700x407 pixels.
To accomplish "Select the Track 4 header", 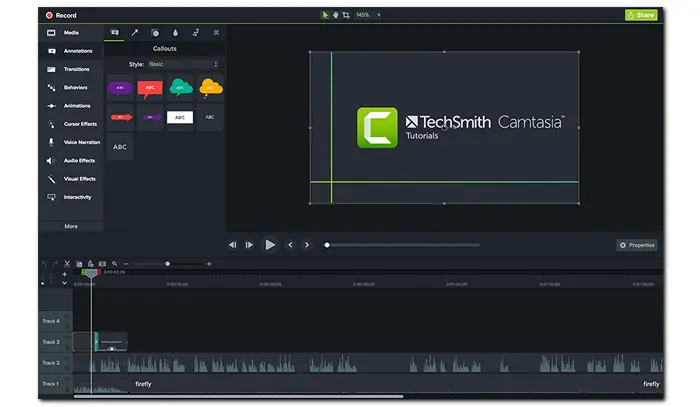I will (x=55, y=321).
